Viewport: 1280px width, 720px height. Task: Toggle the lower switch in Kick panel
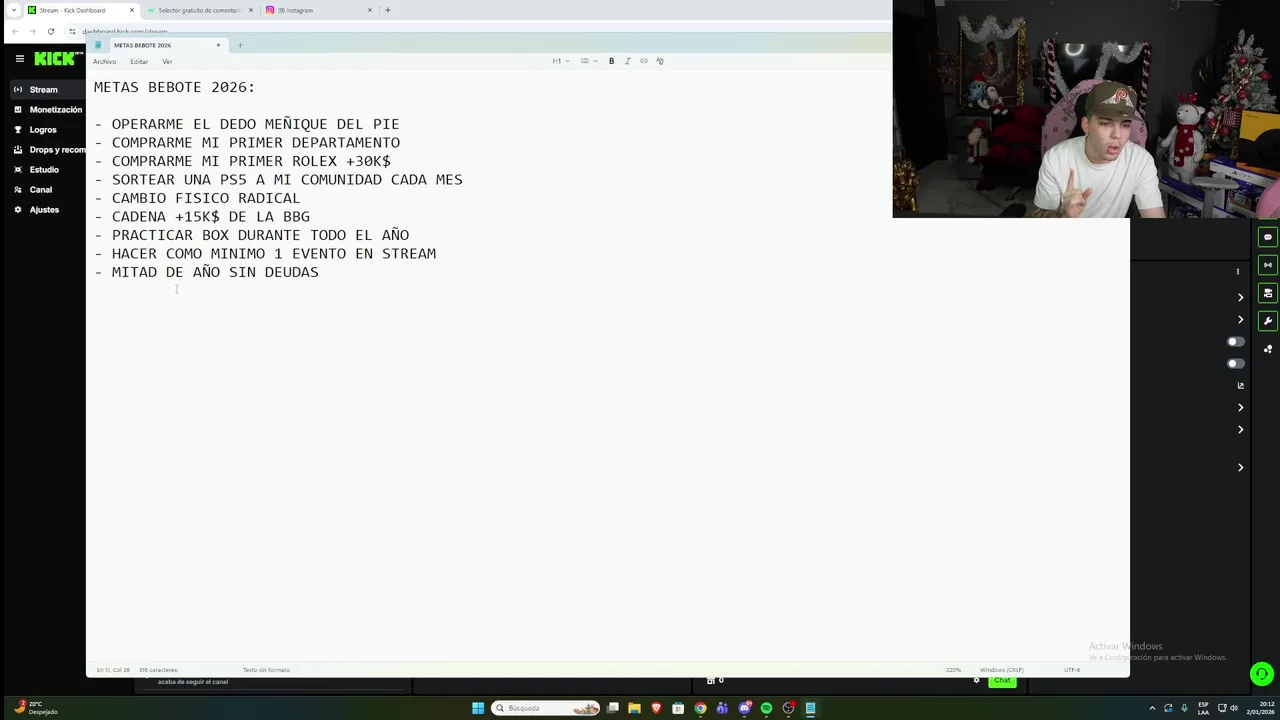click(x=1236, y=364)
